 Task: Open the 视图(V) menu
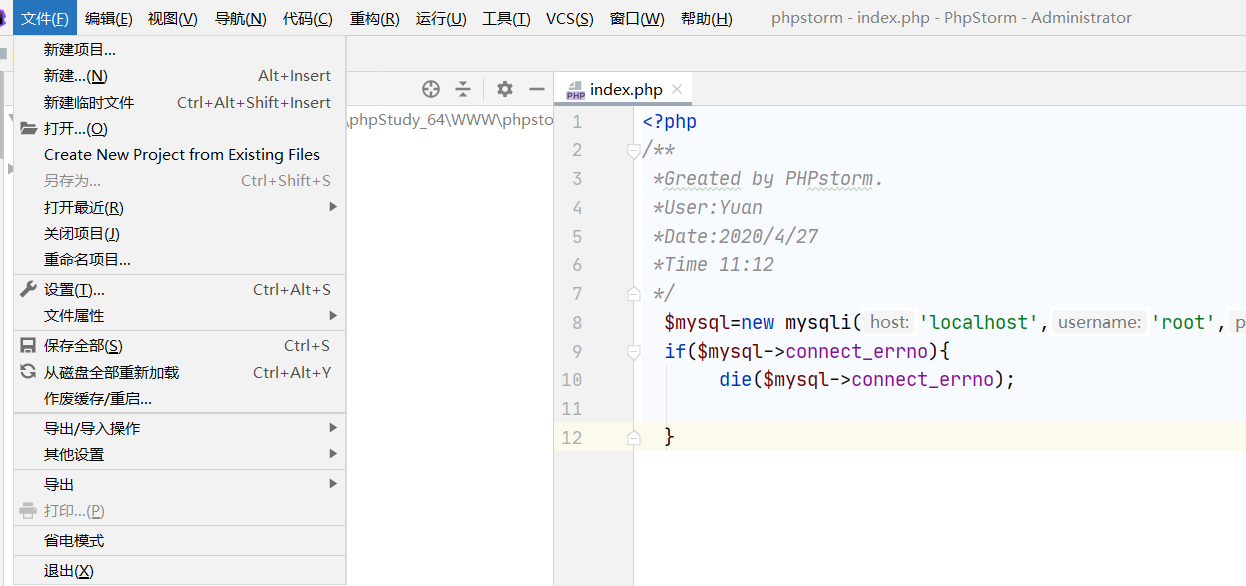pyautogui.click(x=172, y=18)
